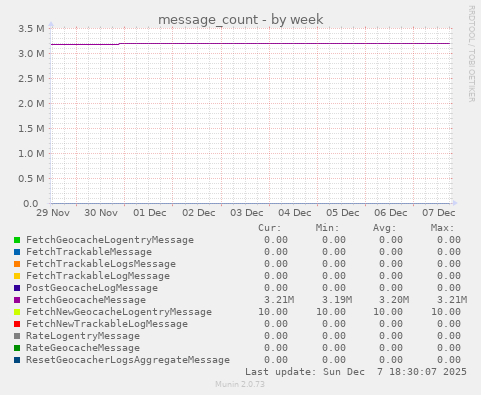
Task: Click the 2.5 M y-axis label
Action: tap(31, 79)
